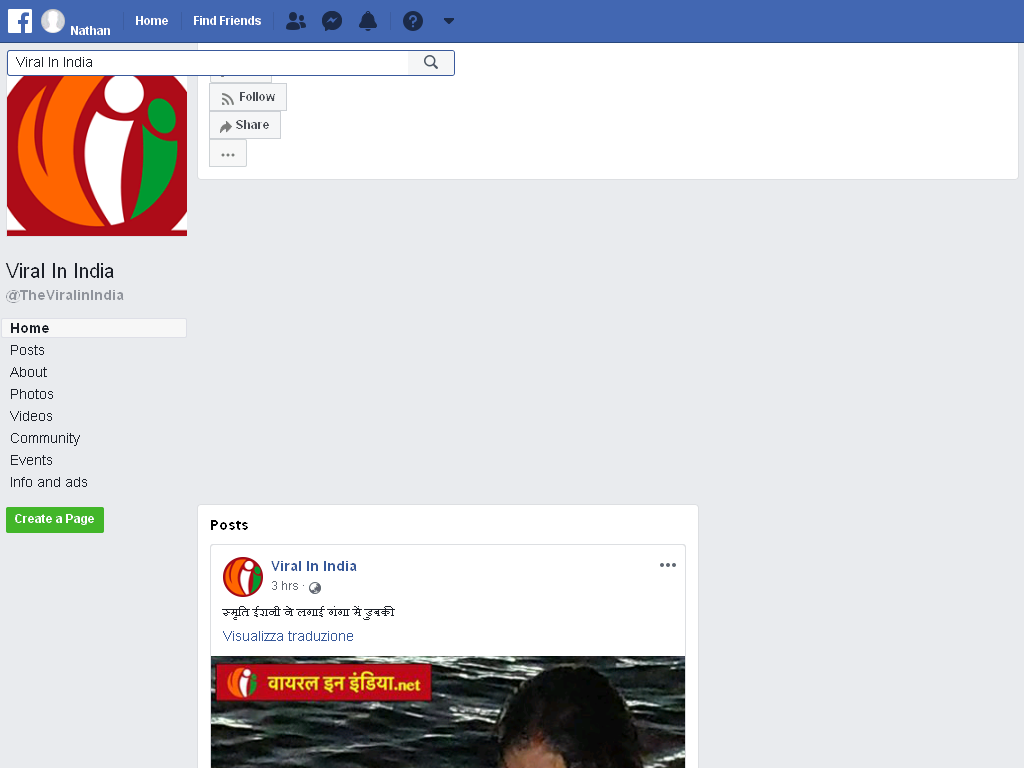Open the Messenger icon
The image size is (1024, 768).
tap(332, 21)
